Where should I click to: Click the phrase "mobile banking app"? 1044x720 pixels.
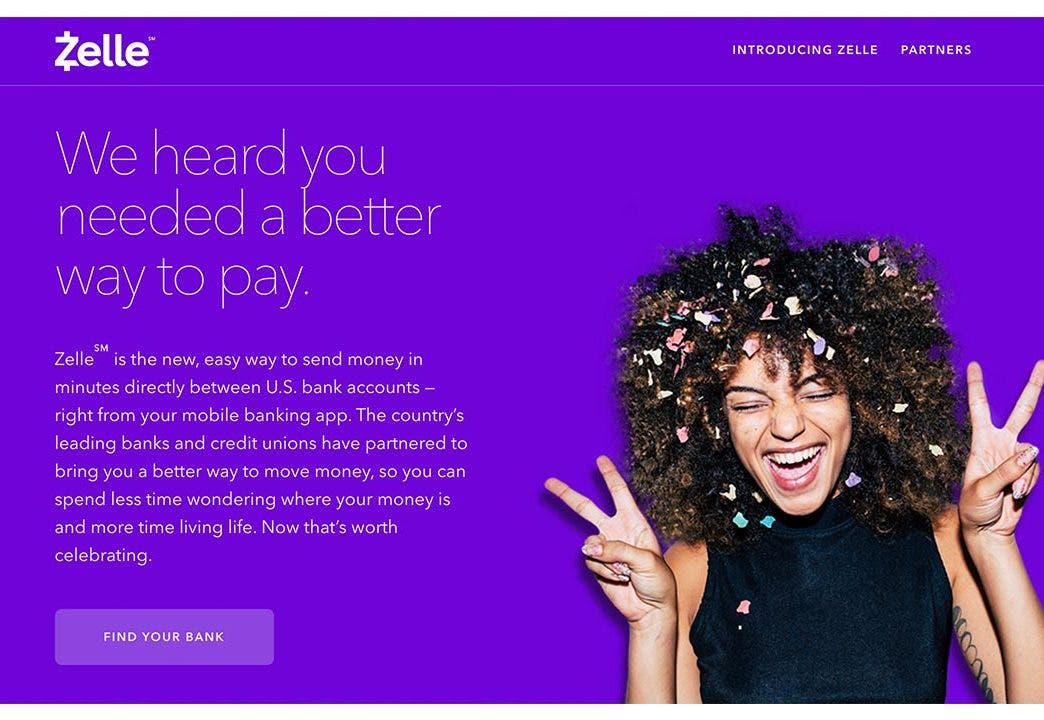point(266,415)
